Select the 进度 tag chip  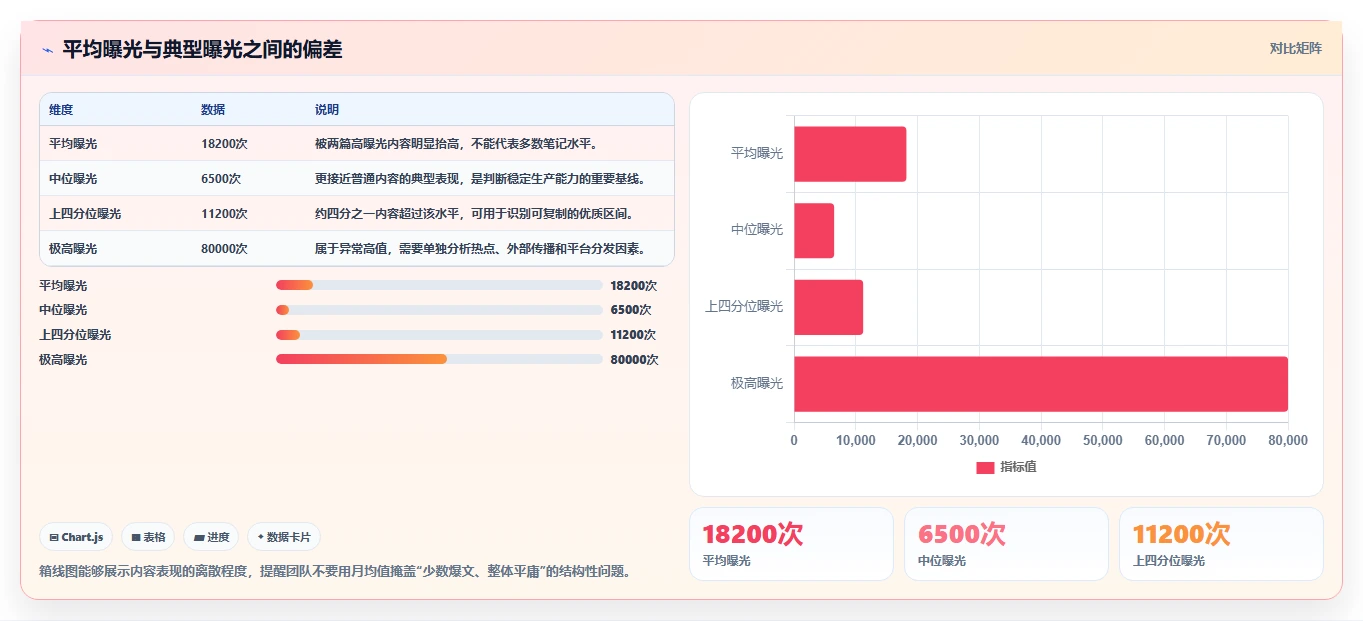pos(211,537)
